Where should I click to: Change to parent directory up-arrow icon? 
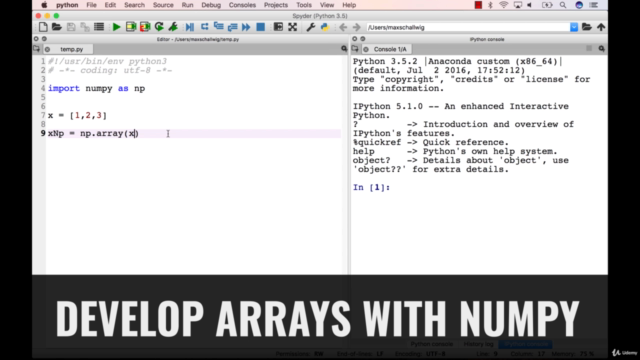601,27
